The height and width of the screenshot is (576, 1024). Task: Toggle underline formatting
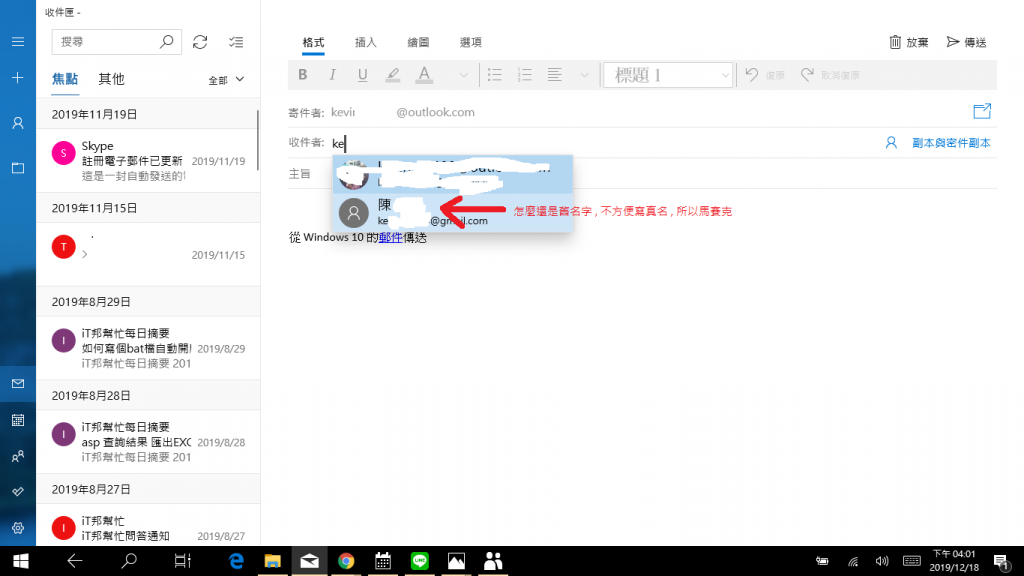[x=362, y=74]
